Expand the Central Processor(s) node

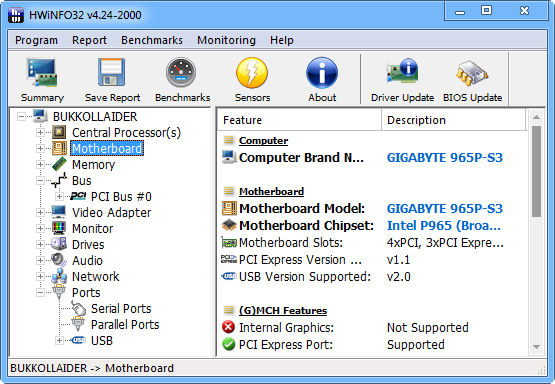[40, 132]
